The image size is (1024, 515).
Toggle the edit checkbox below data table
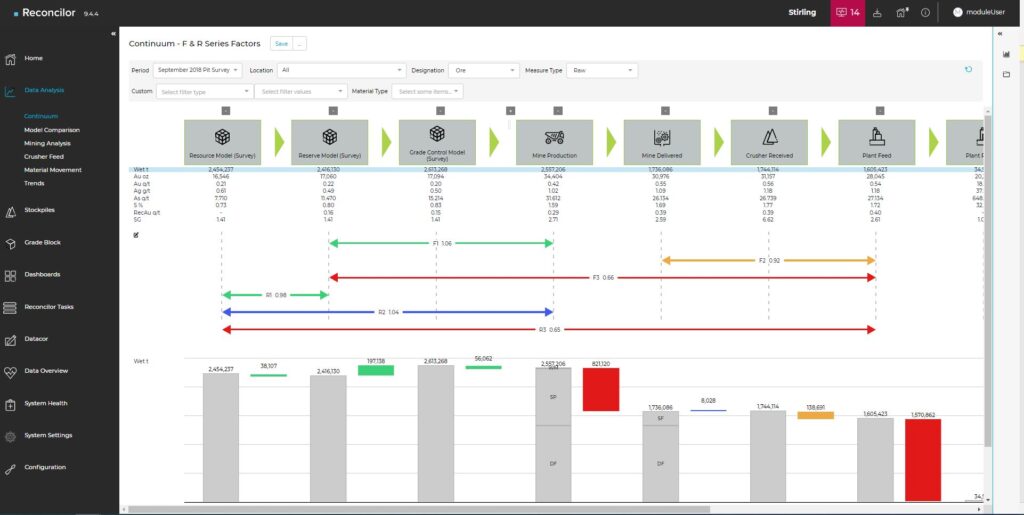[x=136, y=235]
